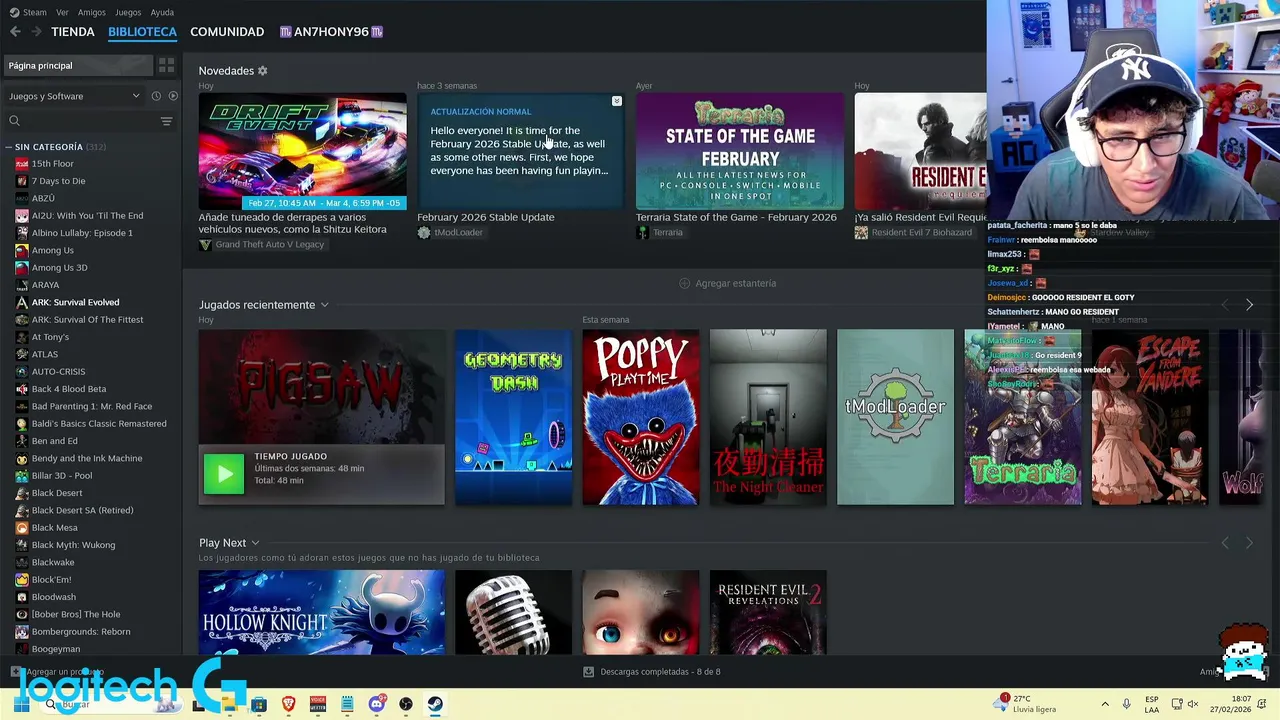
Task: Open Geometry Dash cover thumbnail
Action: [513, 417]
